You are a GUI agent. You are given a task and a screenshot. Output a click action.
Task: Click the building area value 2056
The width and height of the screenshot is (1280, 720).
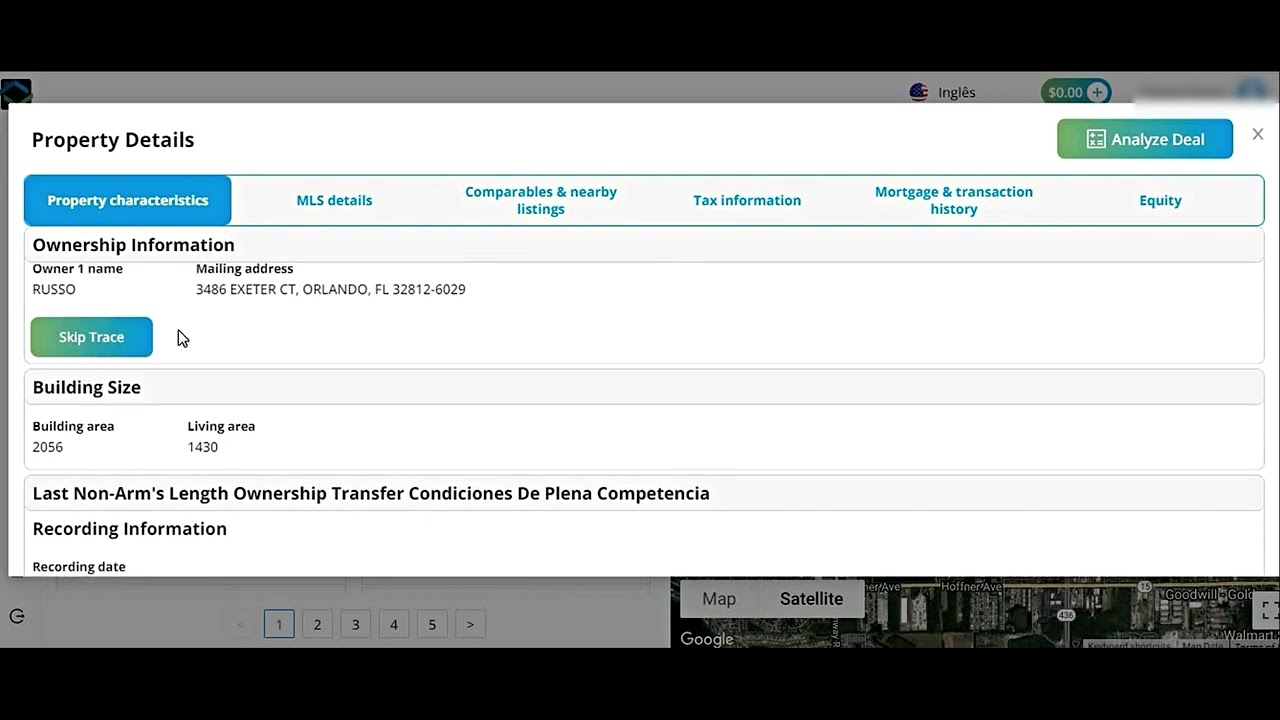point(47,447)
